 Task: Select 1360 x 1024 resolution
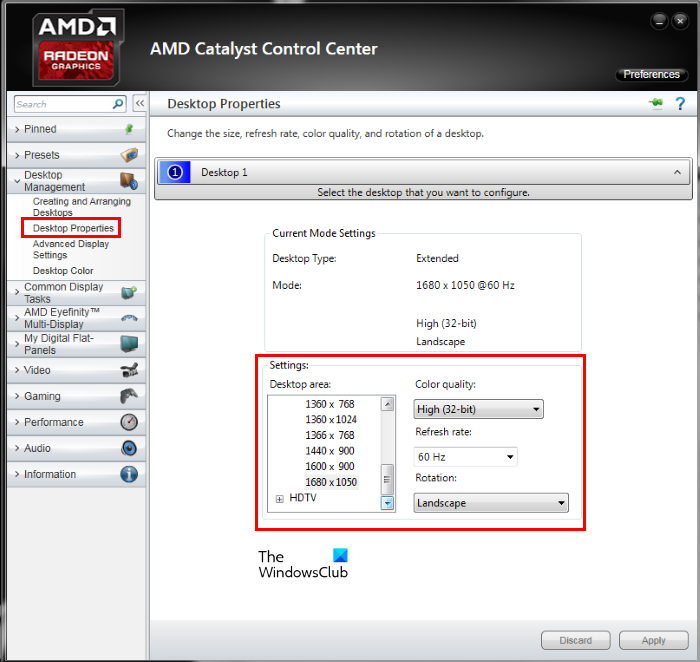(331, 420)
